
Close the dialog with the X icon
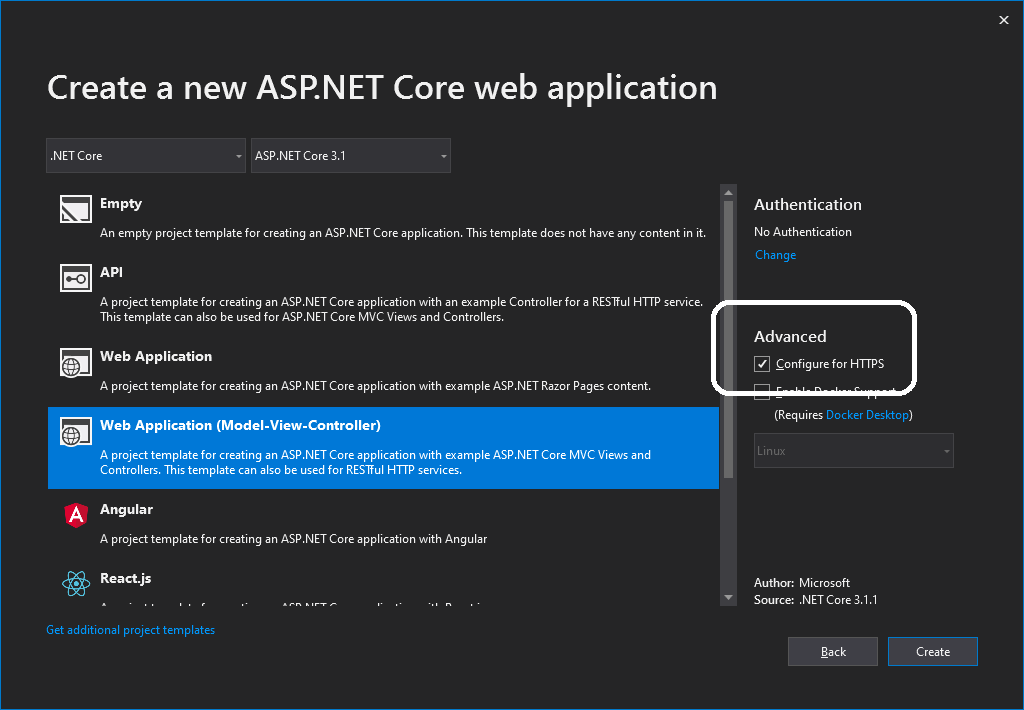(x=1004, y=20)
